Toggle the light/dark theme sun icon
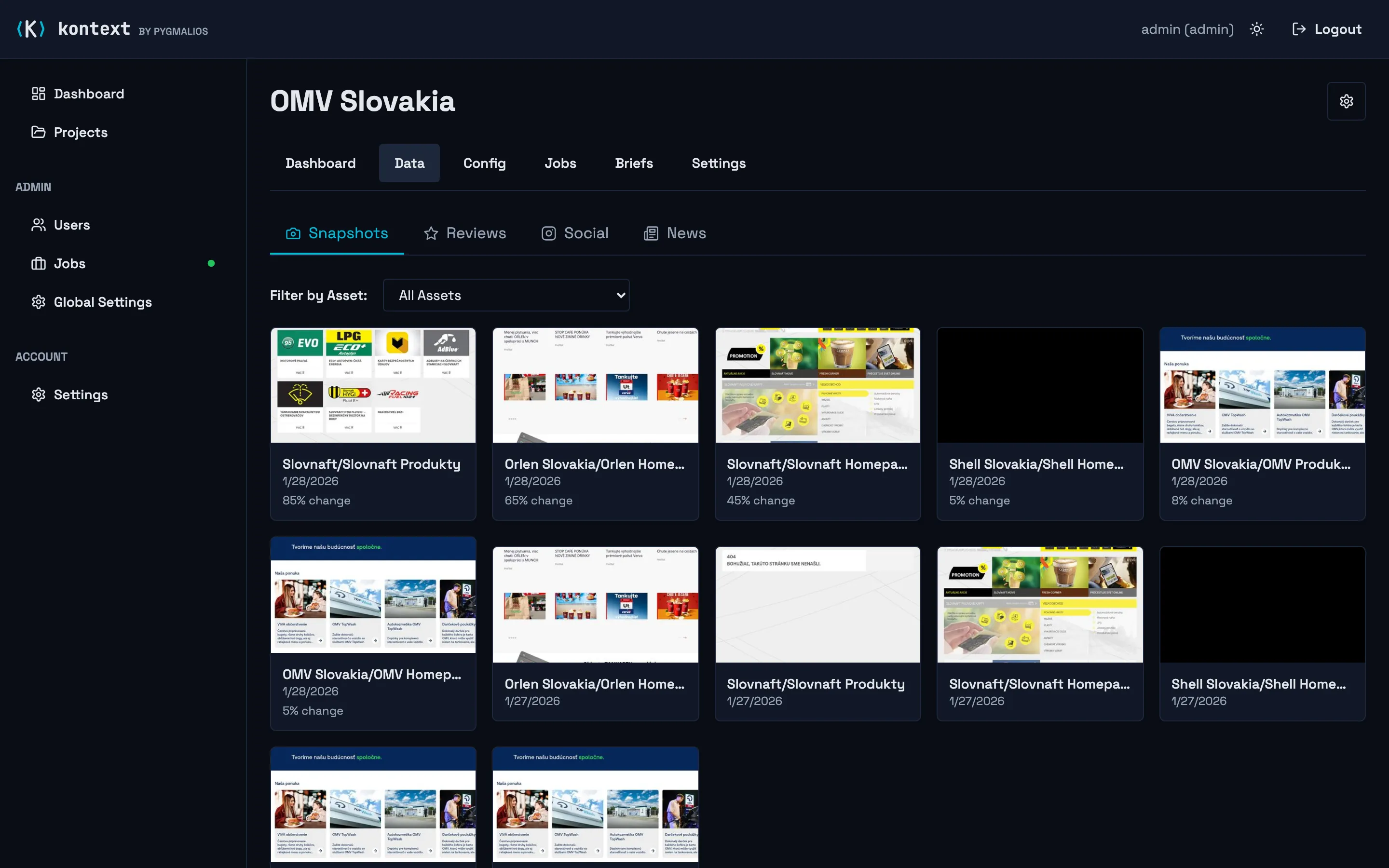 coord(1256,29)
